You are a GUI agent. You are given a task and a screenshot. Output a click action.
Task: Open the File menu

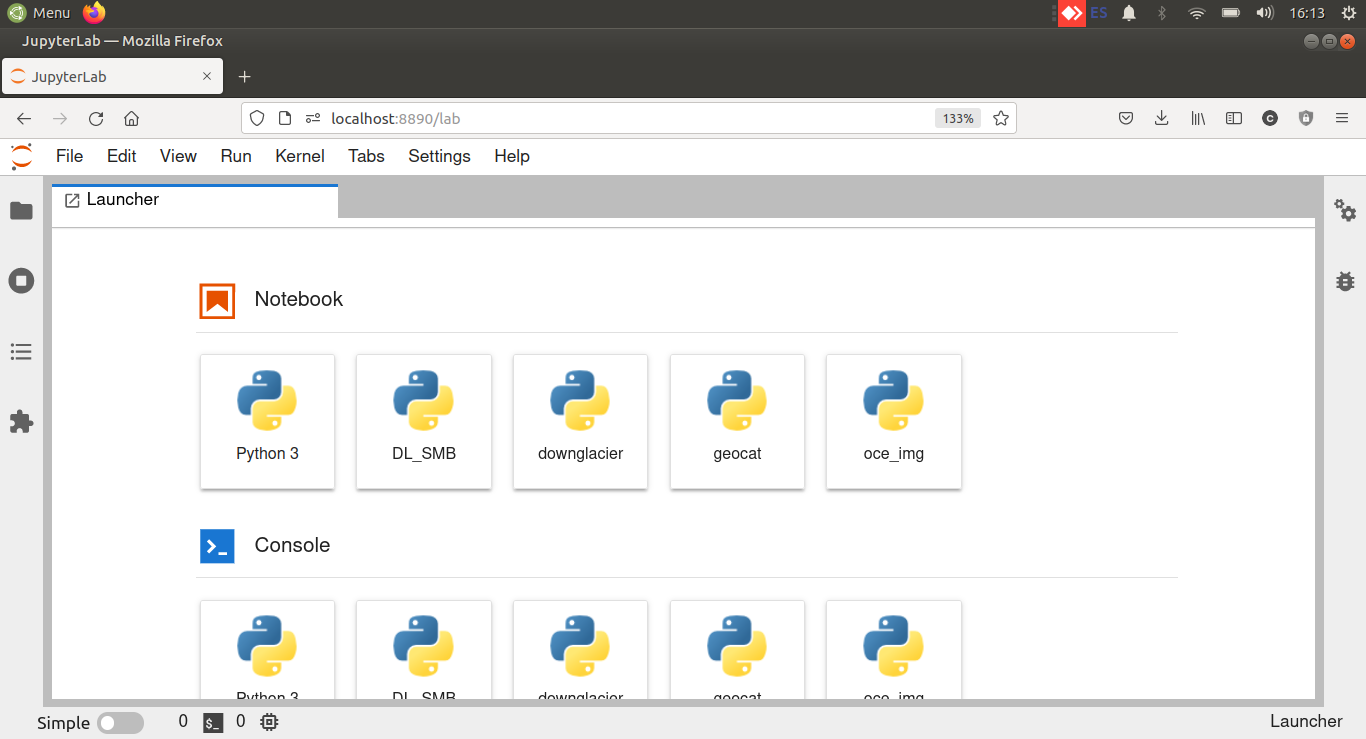coord(69,156)
